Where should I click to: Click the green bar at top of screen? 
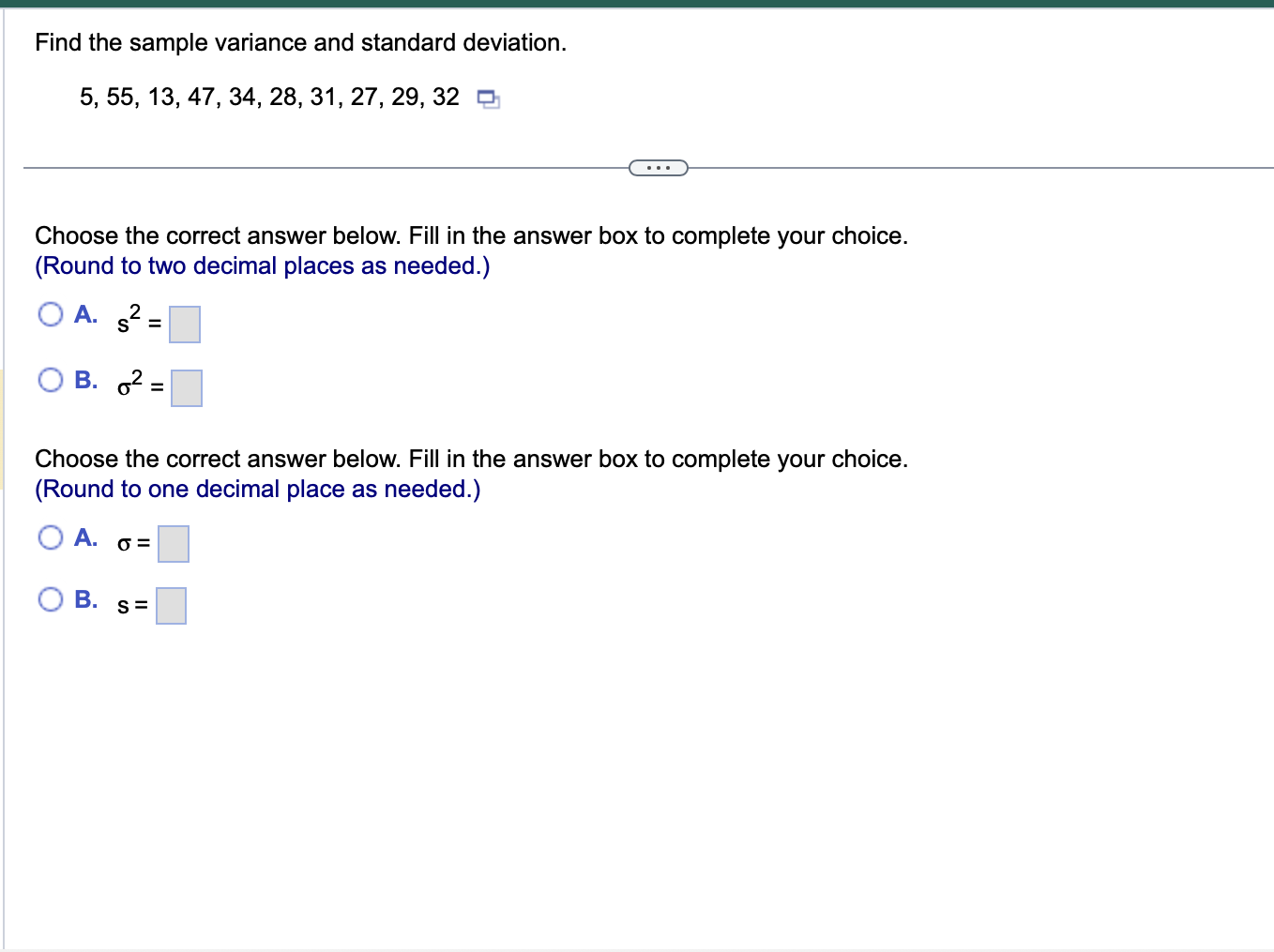(x=637, y=6)
